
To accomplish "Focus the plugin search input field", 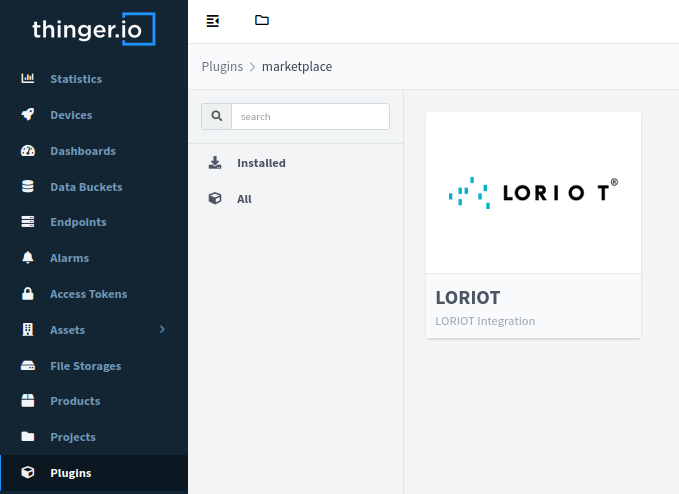I will tap(310, 117).
